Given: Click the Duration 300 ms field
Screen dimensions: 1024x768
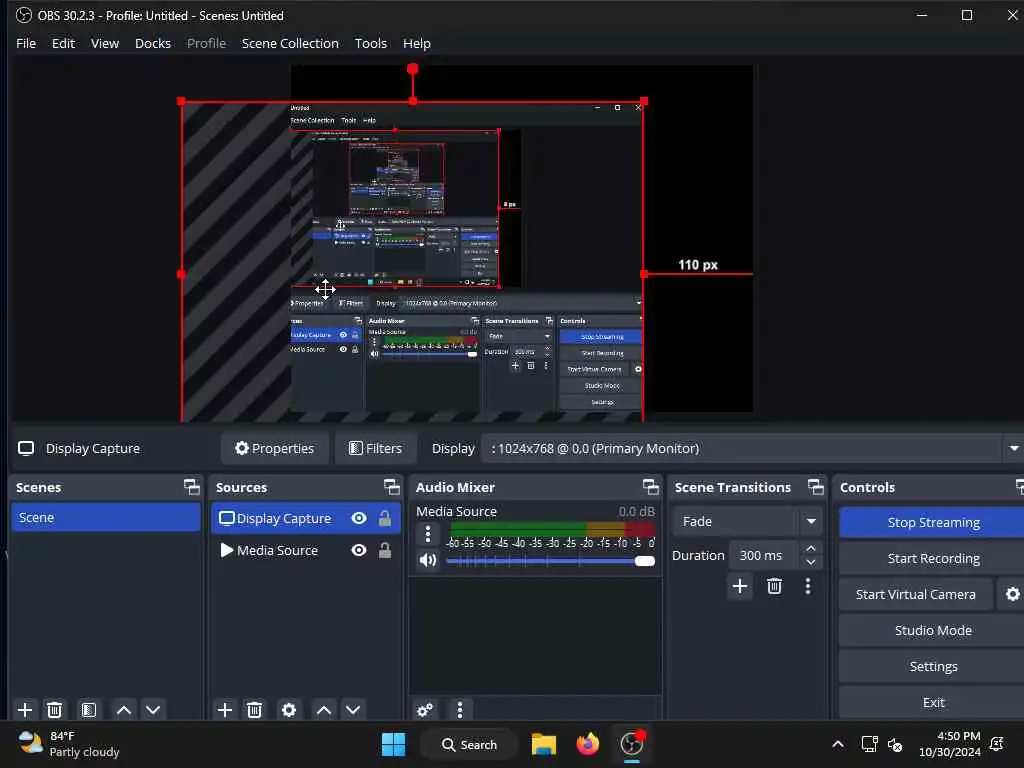Looking at the screenshot, I should (x=765, y=555).
